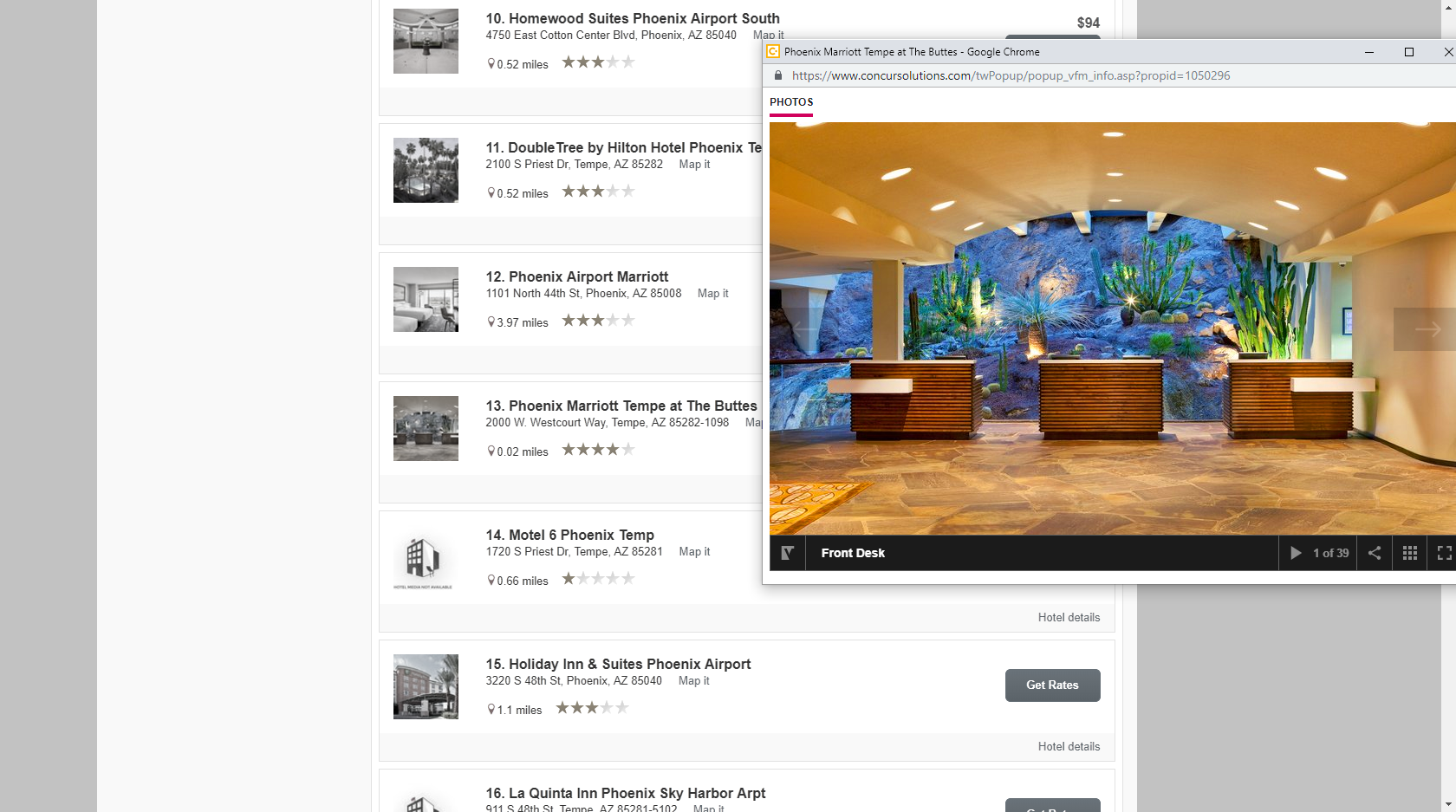Open the Phoenix Airport Marriott room thumbnail
This screenshot has width=1456, height=812.
point(426,299)
